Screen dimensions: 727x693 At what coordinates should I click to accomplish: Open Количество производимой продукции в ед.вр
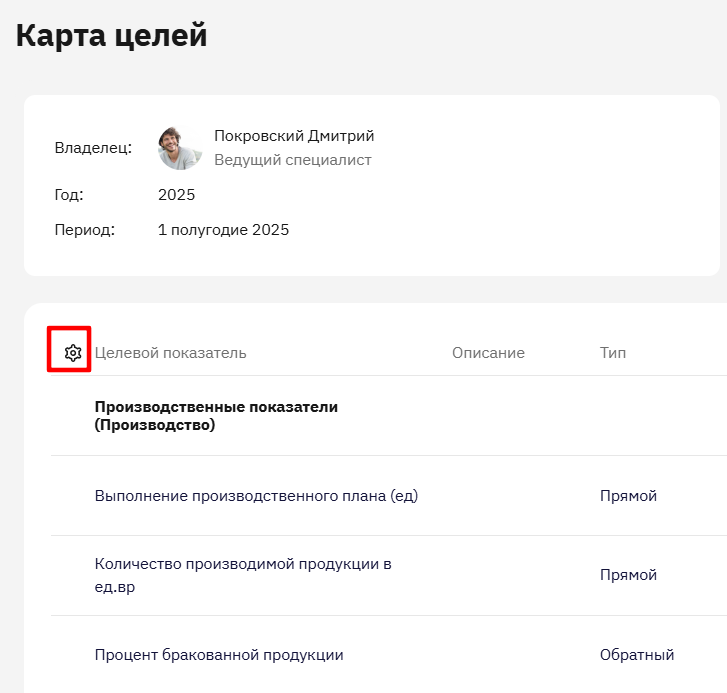coord(243,575)
